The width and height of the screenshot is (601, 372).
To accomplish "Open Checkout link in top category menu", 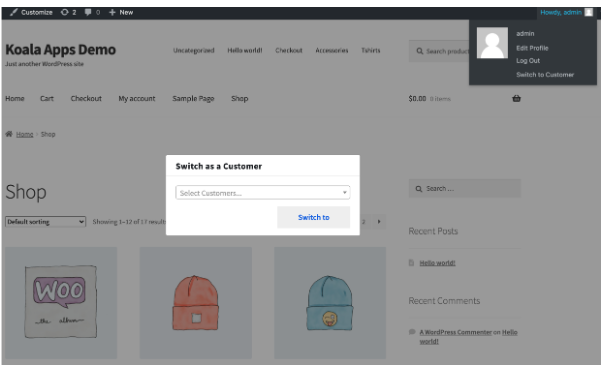I will pos(289,50).
